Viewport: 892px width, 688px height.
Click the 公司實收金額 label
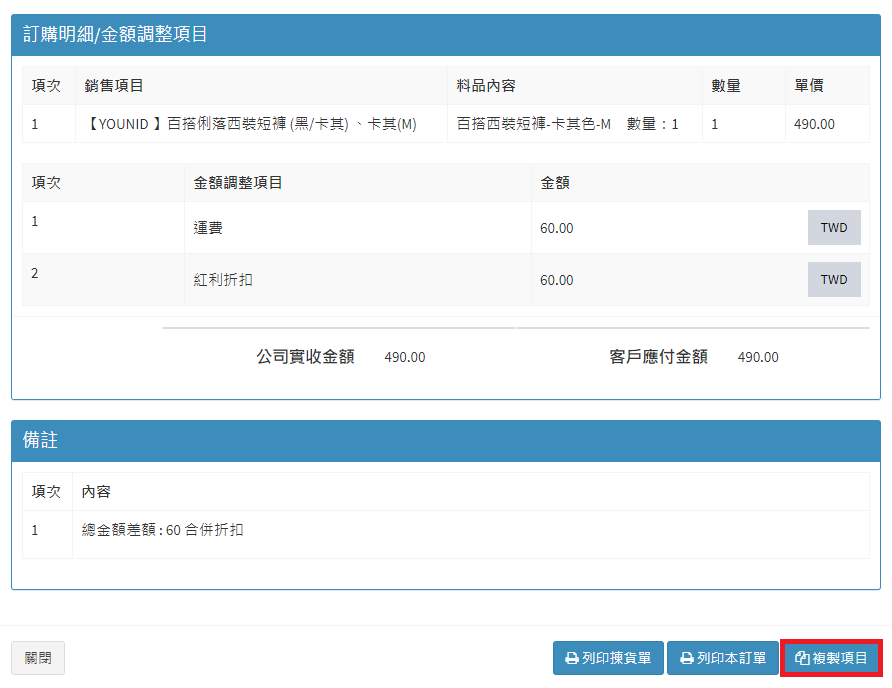tap(305, 357)
